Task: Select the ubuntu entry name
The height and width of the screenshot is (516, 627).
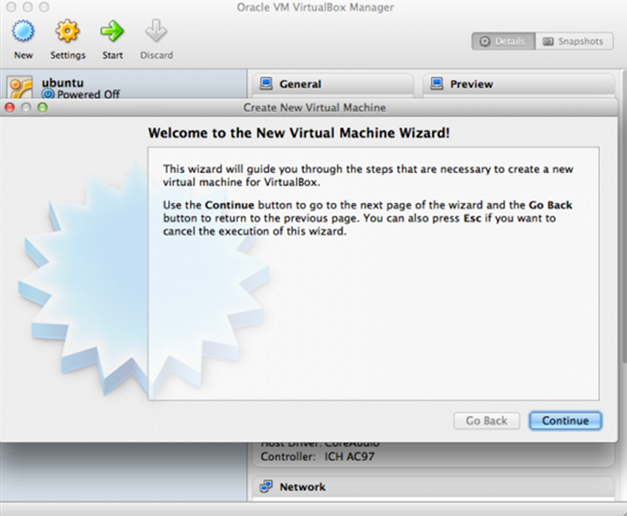Action: [x=63, y=83]
